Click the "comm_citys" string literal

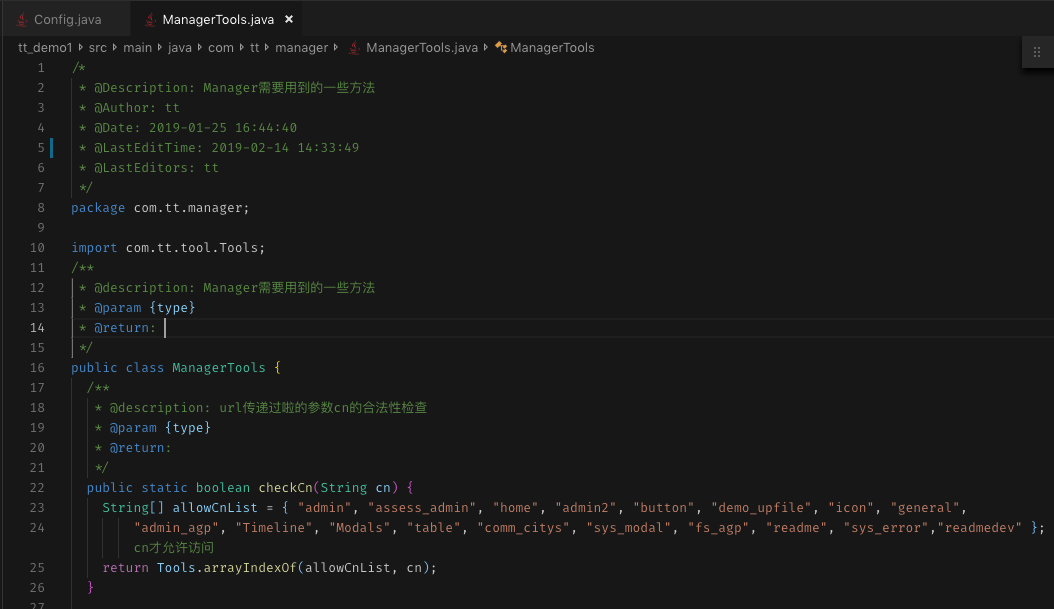[524, 528]
